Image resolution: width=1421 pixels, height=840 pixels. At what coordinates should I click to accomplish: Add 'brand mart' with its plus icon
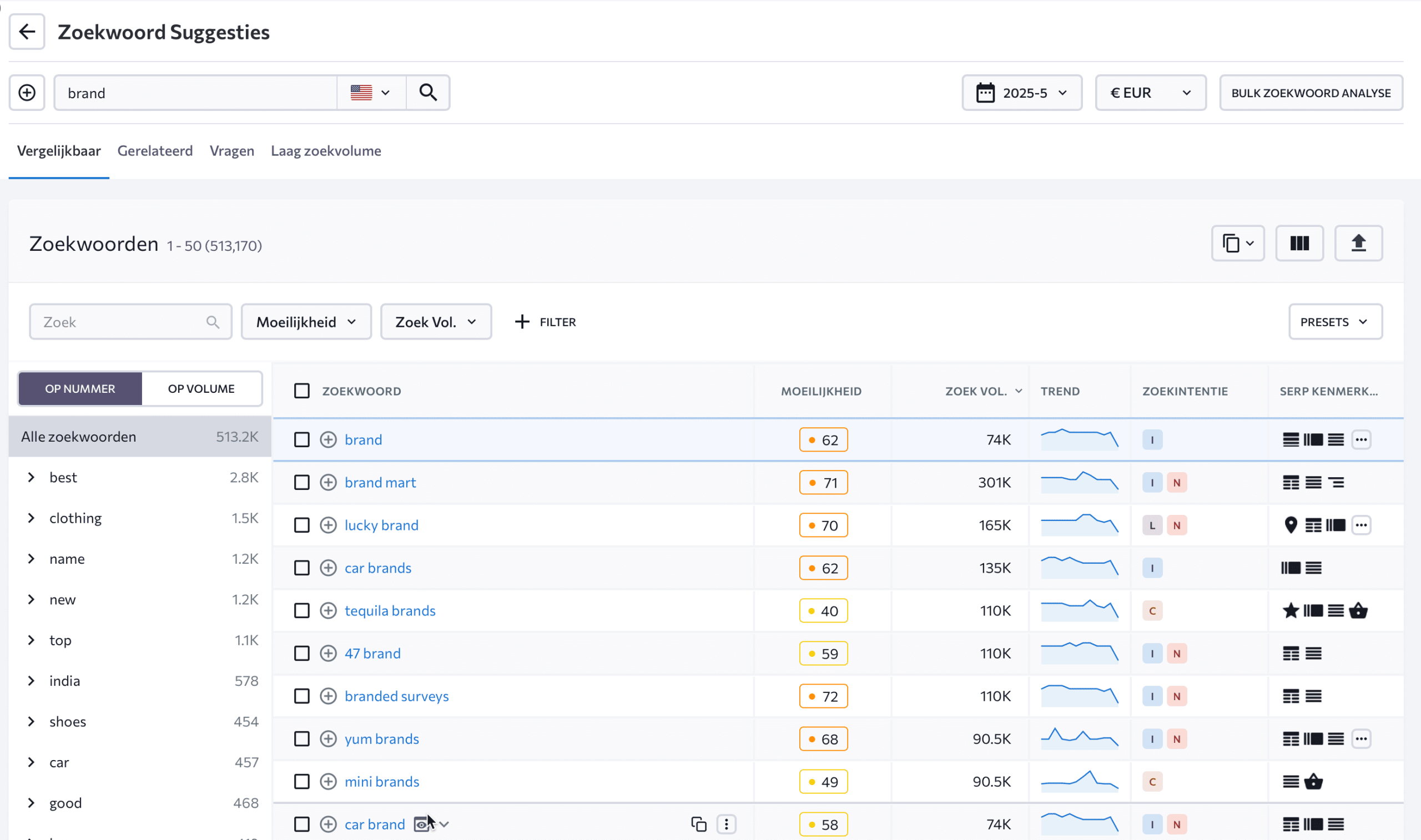pos(329,482)
